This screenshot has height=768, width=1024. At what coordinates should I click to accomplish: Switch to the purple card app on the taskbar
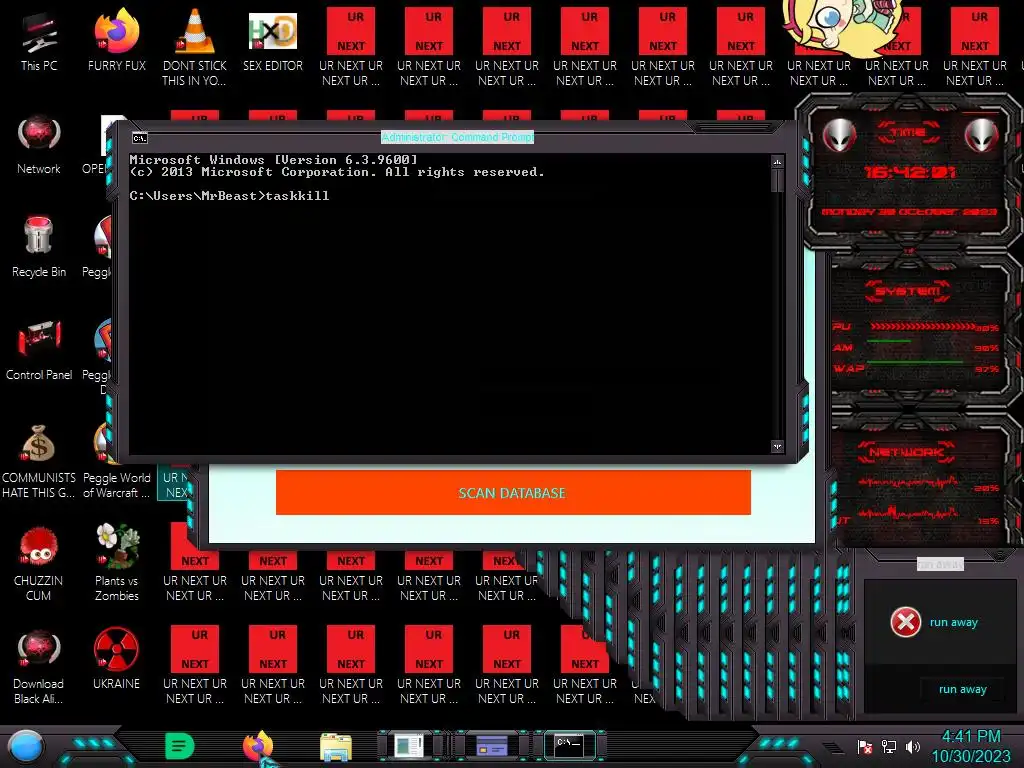[492, 746]
